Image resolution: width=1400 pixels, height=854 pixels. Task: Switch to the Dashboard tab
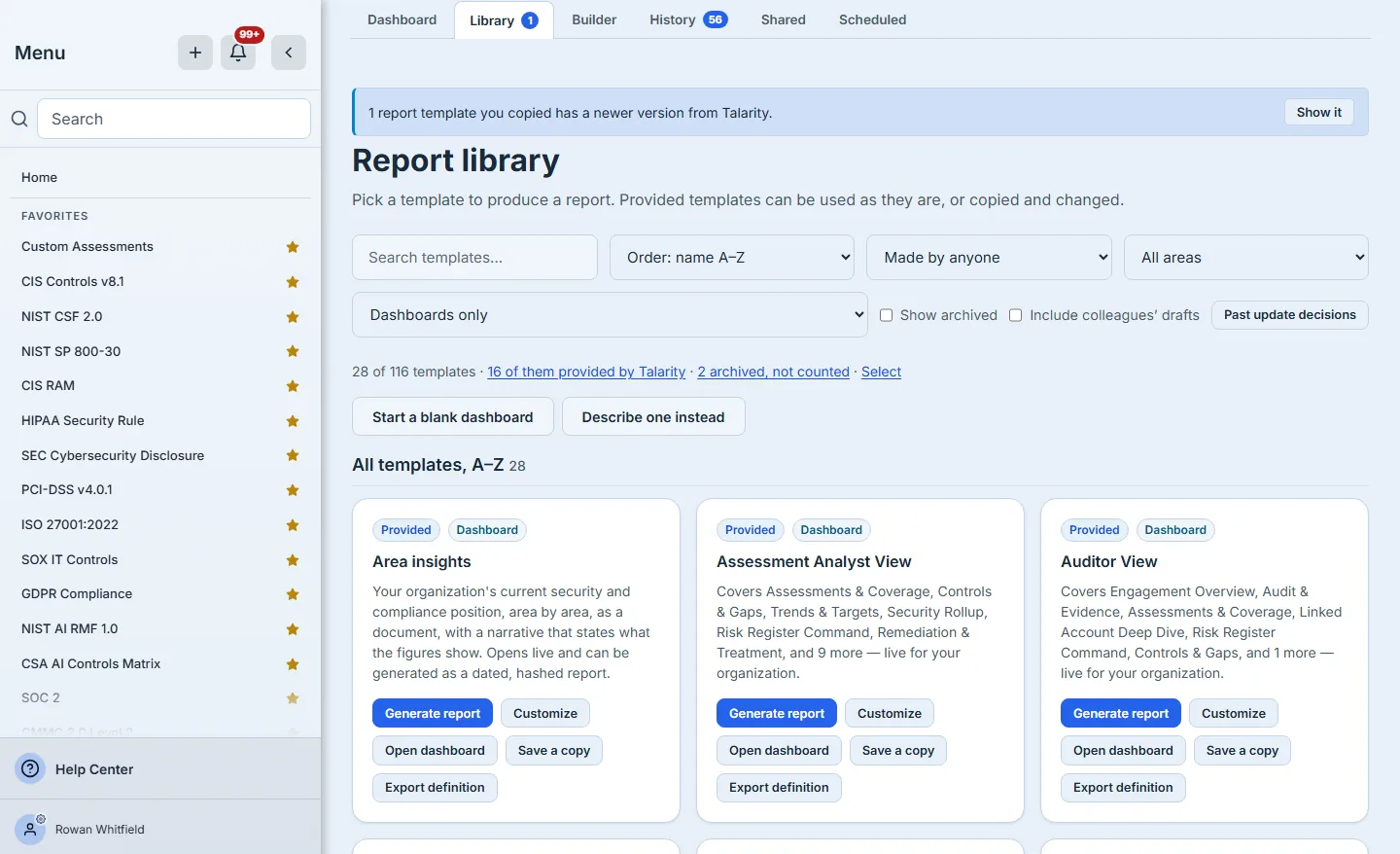[x=402, y=19]
